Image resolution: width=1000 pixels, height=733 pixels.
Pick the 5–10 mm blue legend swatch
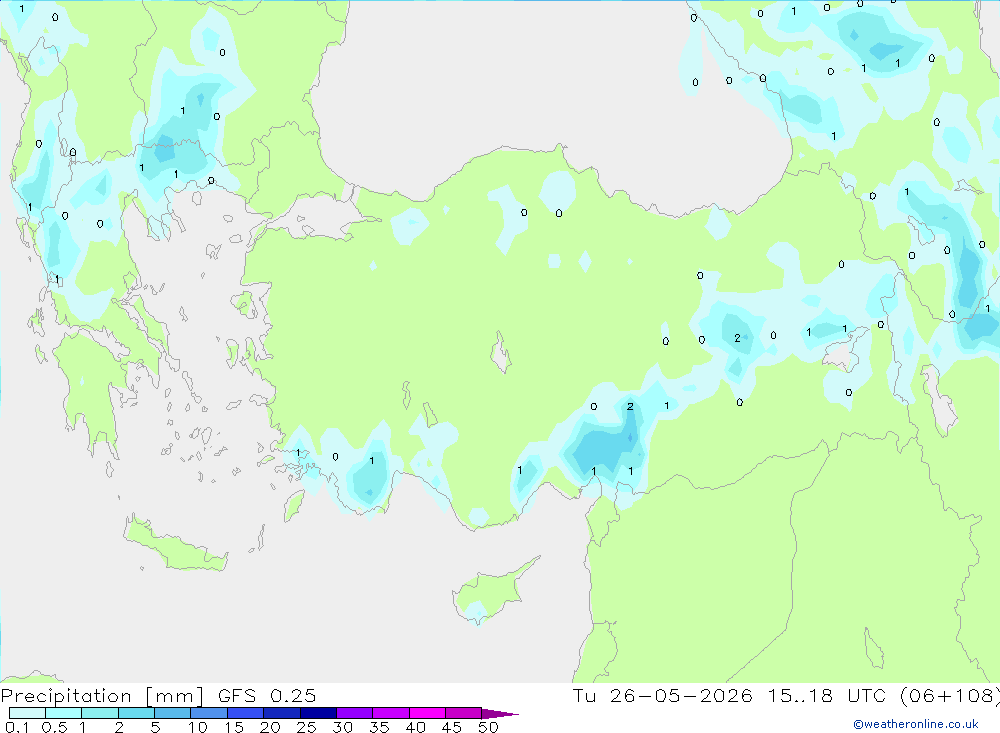click(172, 713)
